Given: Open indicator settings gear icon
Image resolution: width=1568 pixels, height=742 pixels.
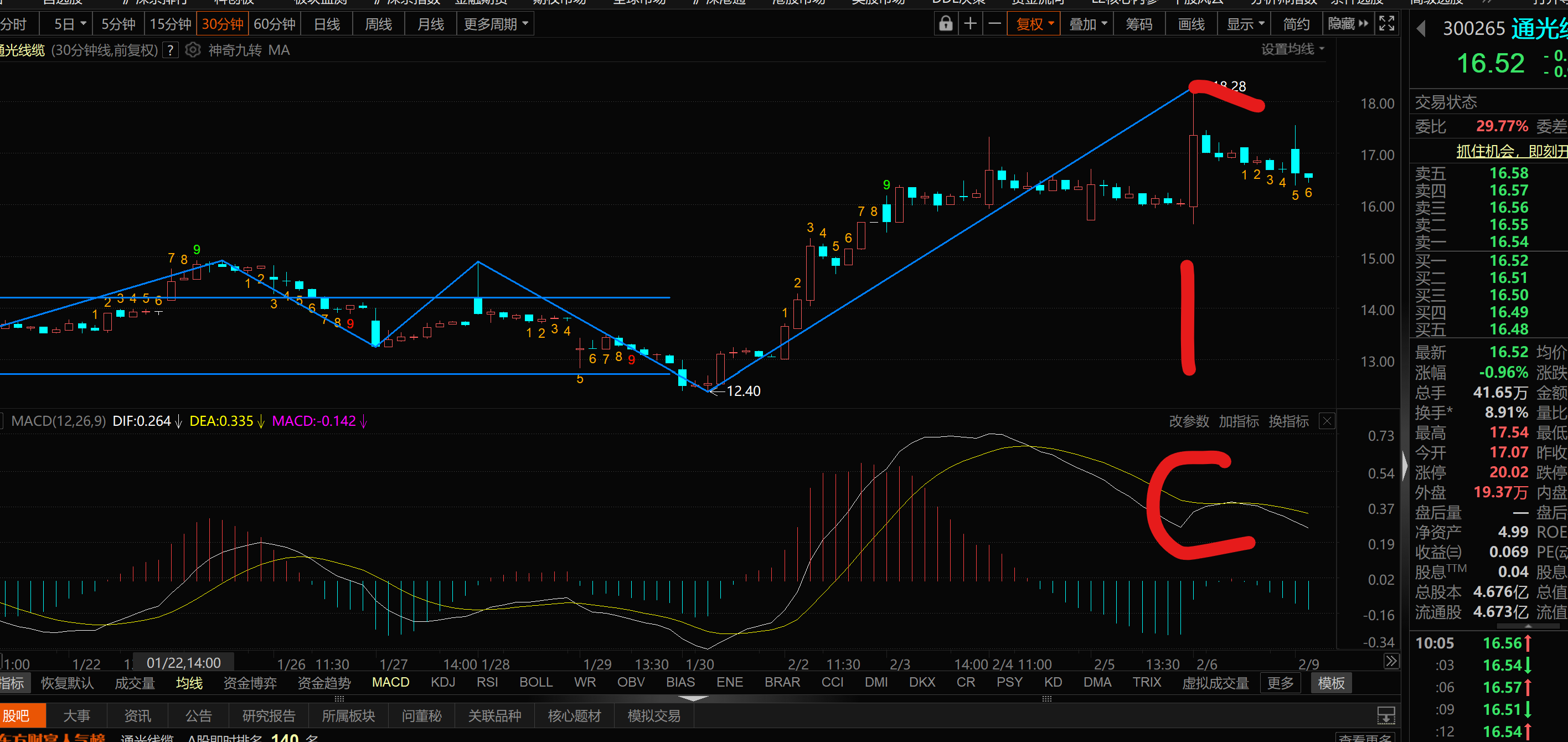Looking at the screenshot, I should [193, 50].
